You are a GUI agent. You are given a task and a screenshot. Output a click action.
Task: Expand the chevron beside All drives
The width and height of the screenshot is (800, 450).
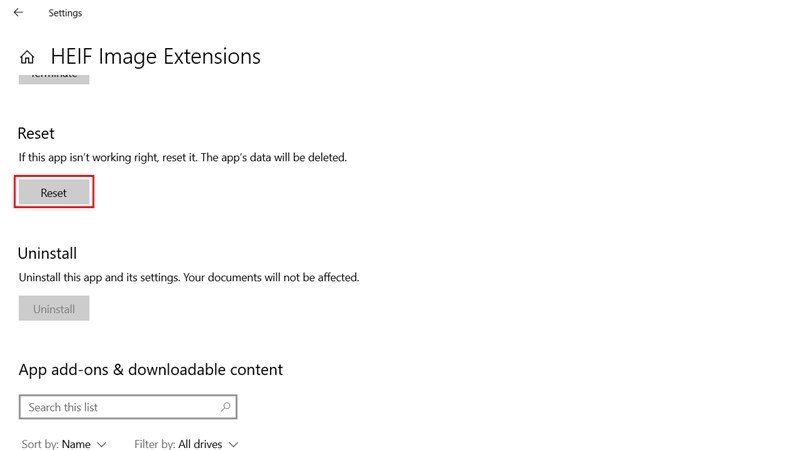(234, 444)
